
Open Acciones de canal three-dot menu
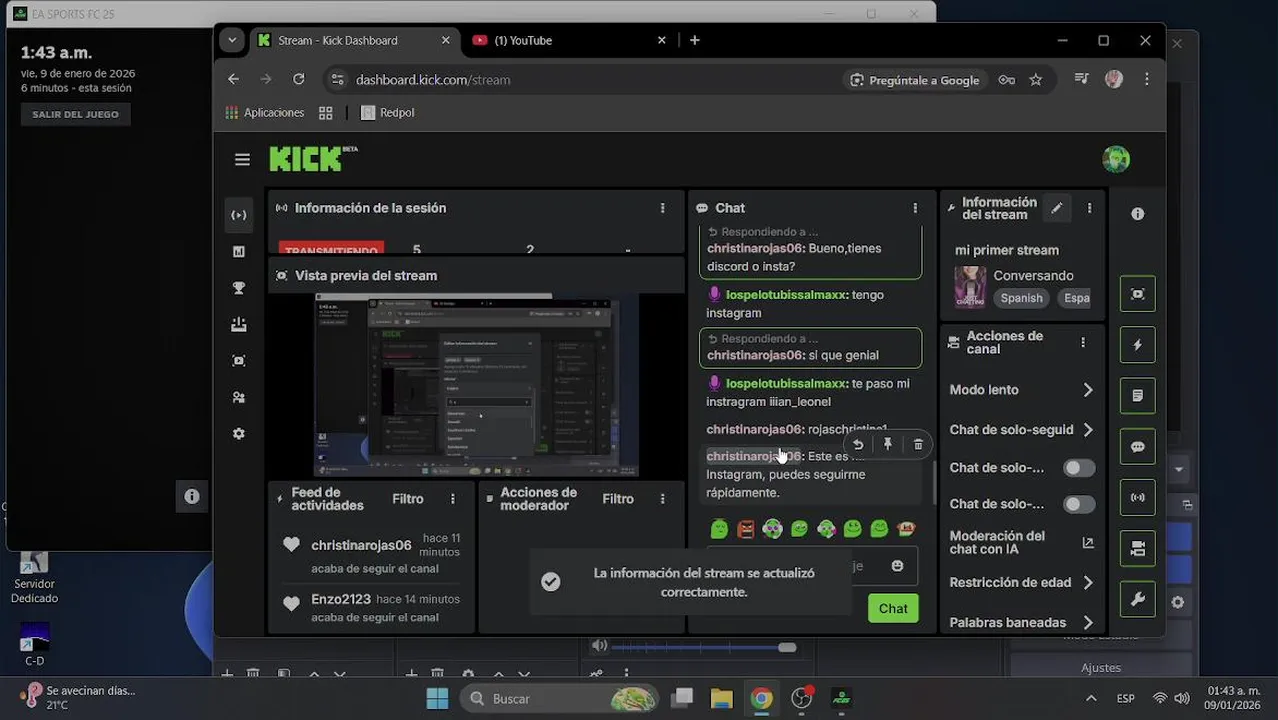[x=1083, y=342]
